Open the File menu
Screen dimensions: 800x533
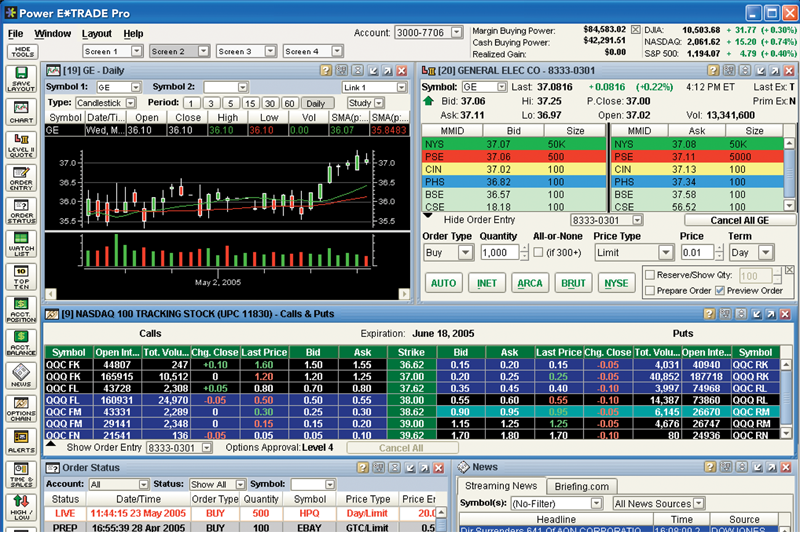coord(15,34)
